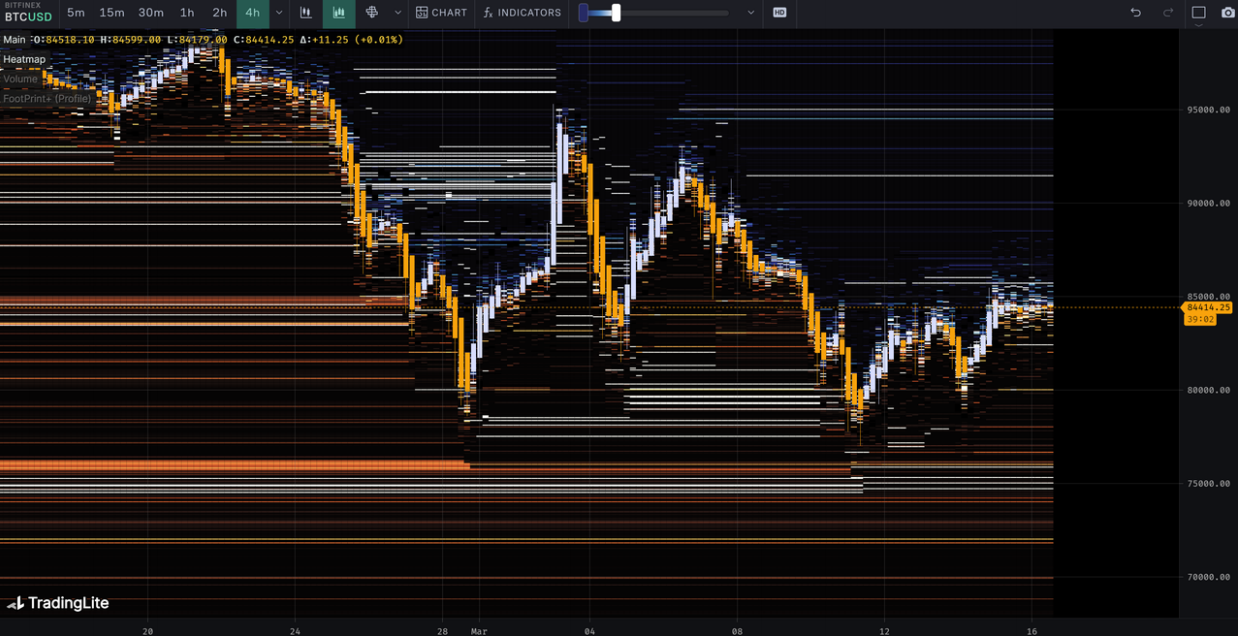The height and width of the screenshot is (636, 1238).
Task: Click the undo arrow icon
Action: coord(1135,13)
